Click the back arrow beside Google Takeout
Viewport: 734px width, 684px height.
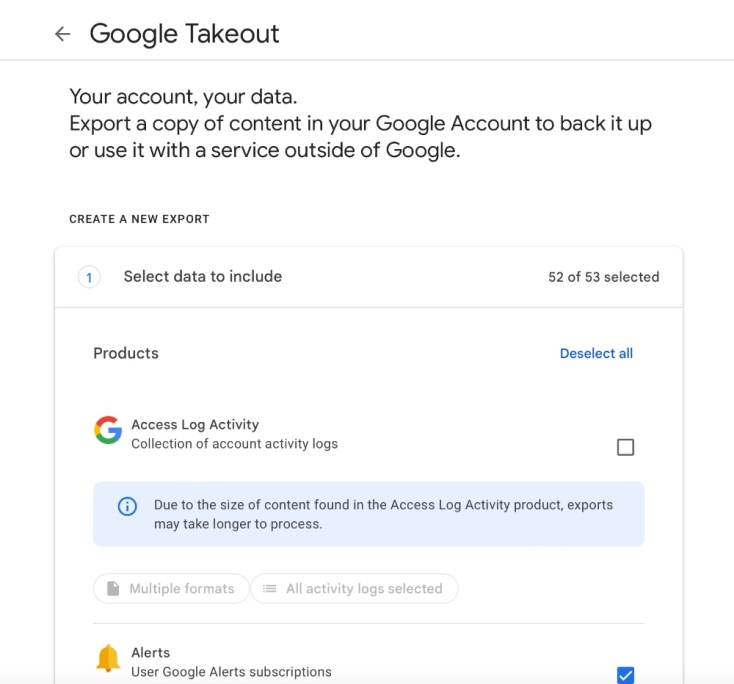pyautogui.click(x=63, y=34)
